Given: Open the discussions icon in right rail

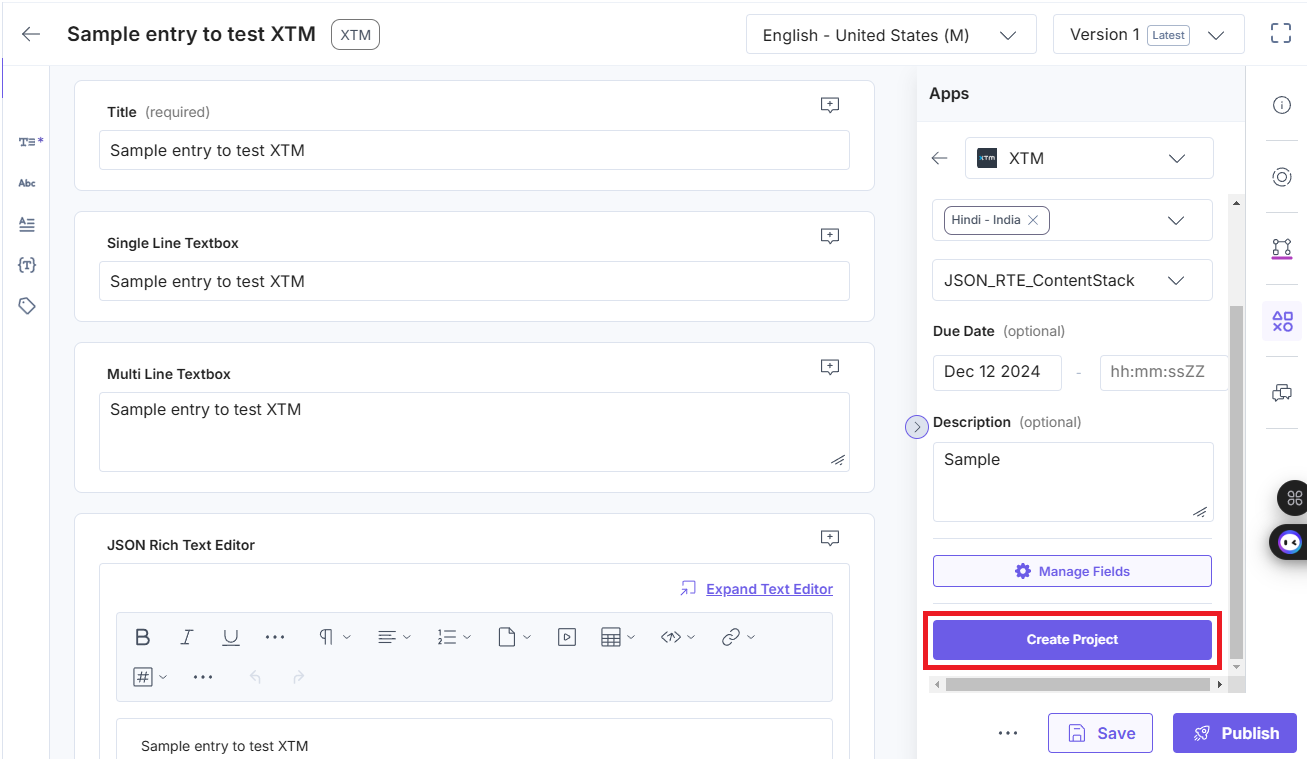Looking at the screenshot, I should coord(1281,393).
